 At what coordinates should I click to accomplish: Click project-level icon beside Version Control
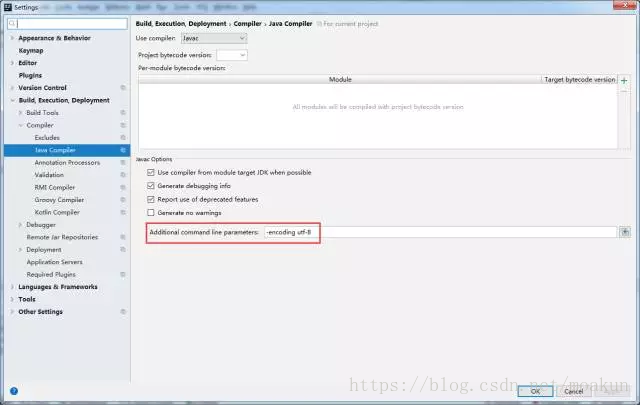coord(123,88)
